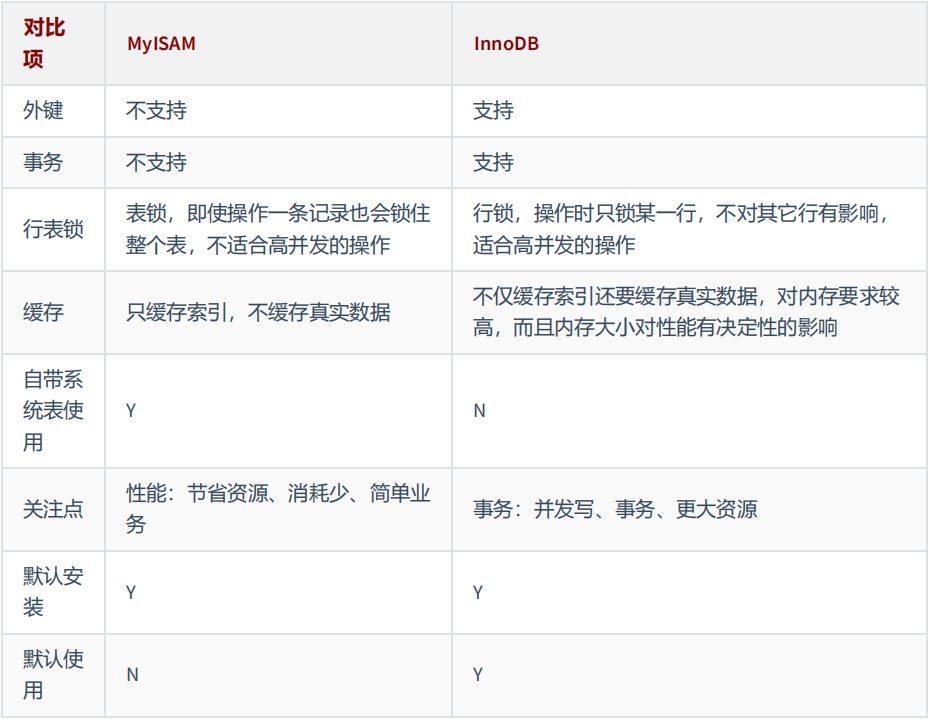Click Y in the 默认使用 row
The height and width of the screenshot is (721, 929).
click(478, 675)
